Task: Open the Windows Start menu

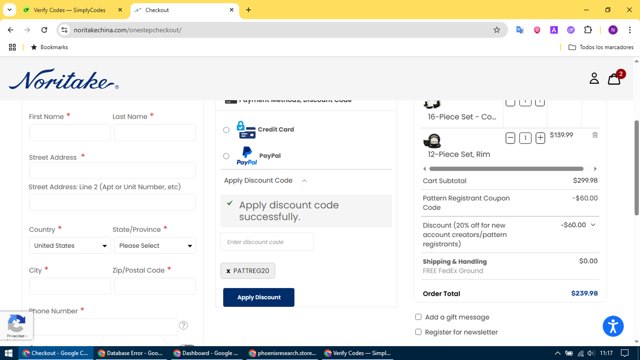Action: coord(8,353)
